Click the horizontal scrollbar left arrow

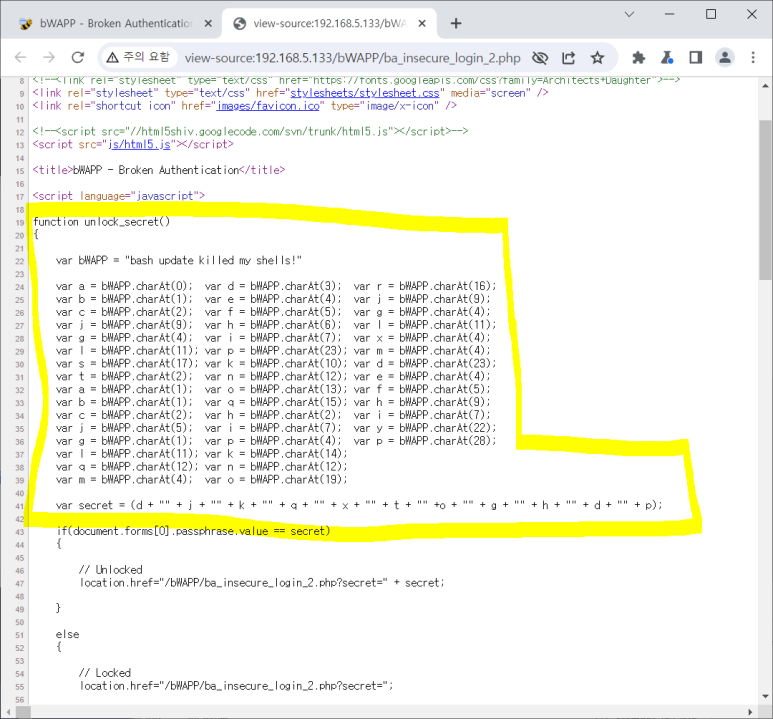[x=8, y=712]
